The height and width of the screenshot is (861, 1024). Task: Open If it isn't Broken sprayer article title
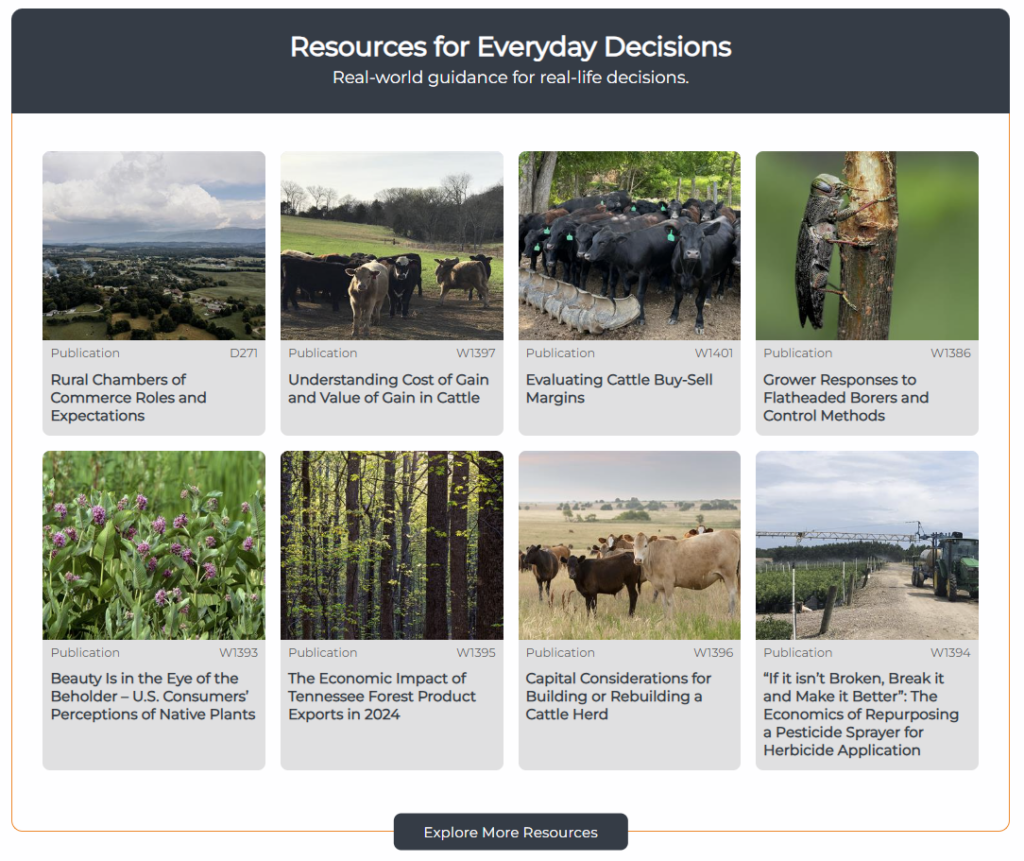click(x=861, y=714)
